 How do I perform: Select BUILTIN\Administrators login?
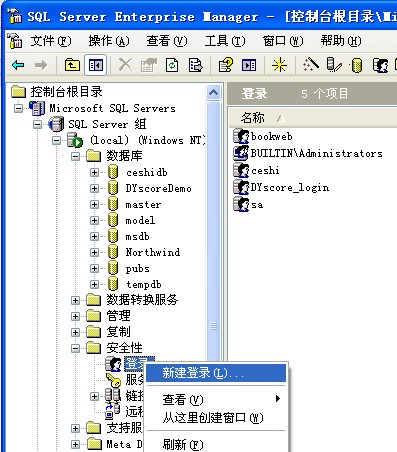317,153
